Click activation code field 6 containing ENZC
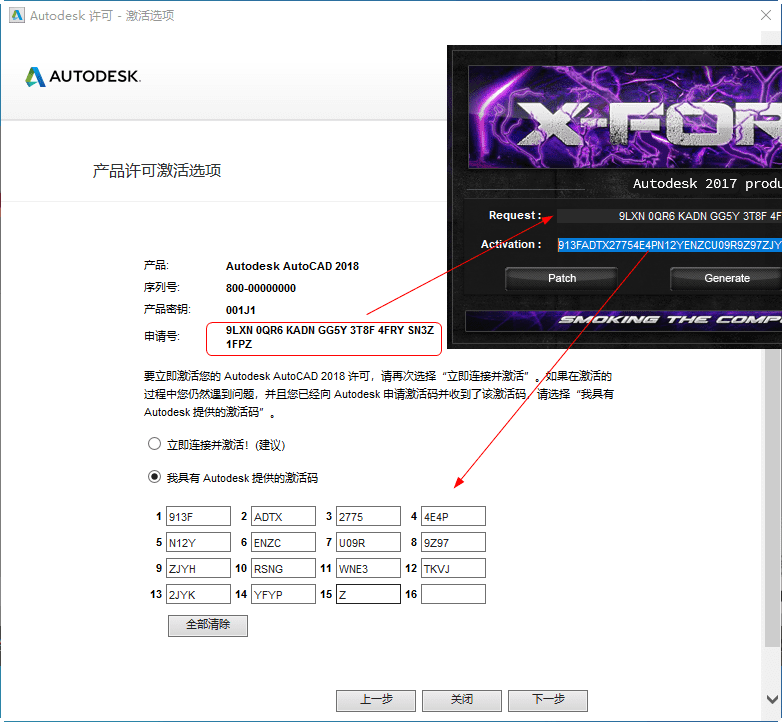The width and height of the screenshot is (782, 722). click(x=283, y=542)
